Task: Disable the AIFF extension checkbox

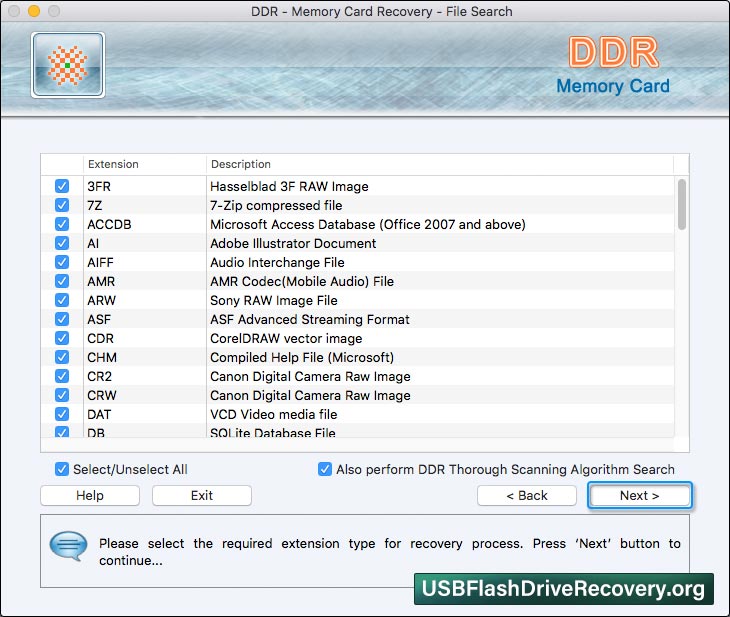Action: pyautogui.click(x=61, y=262)
